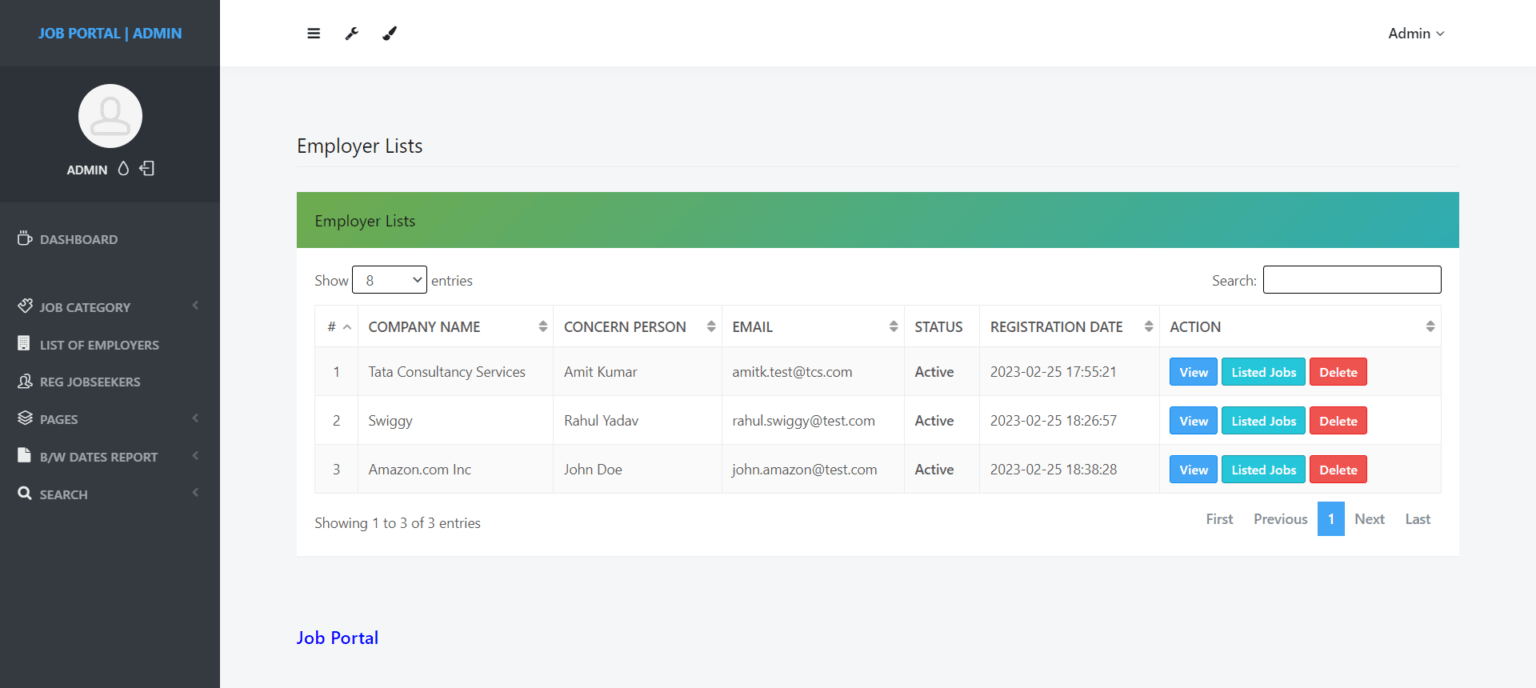Open the Show entries dropdown
The image size is (1536, 688).
coord(389,279)
